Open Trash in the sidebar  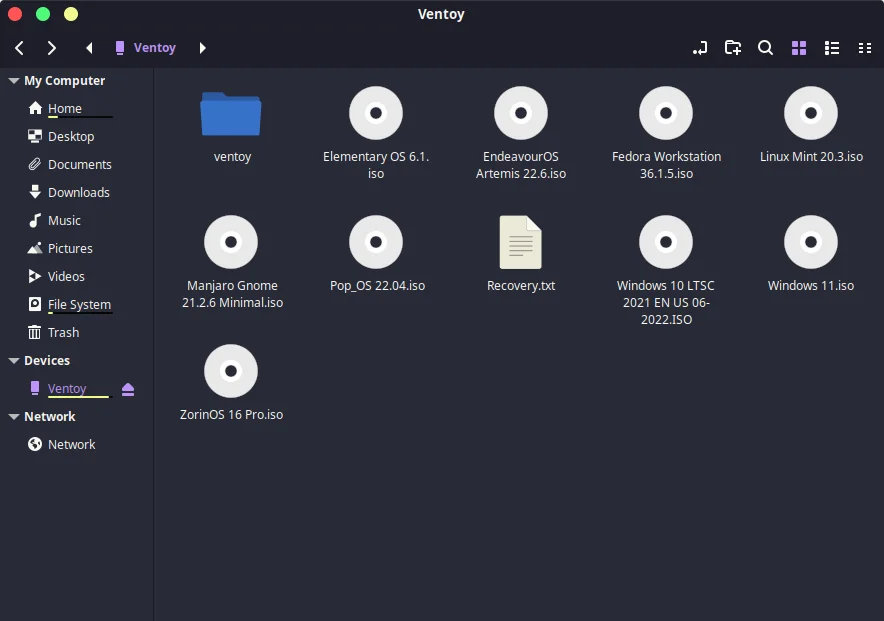click(63, 332)
